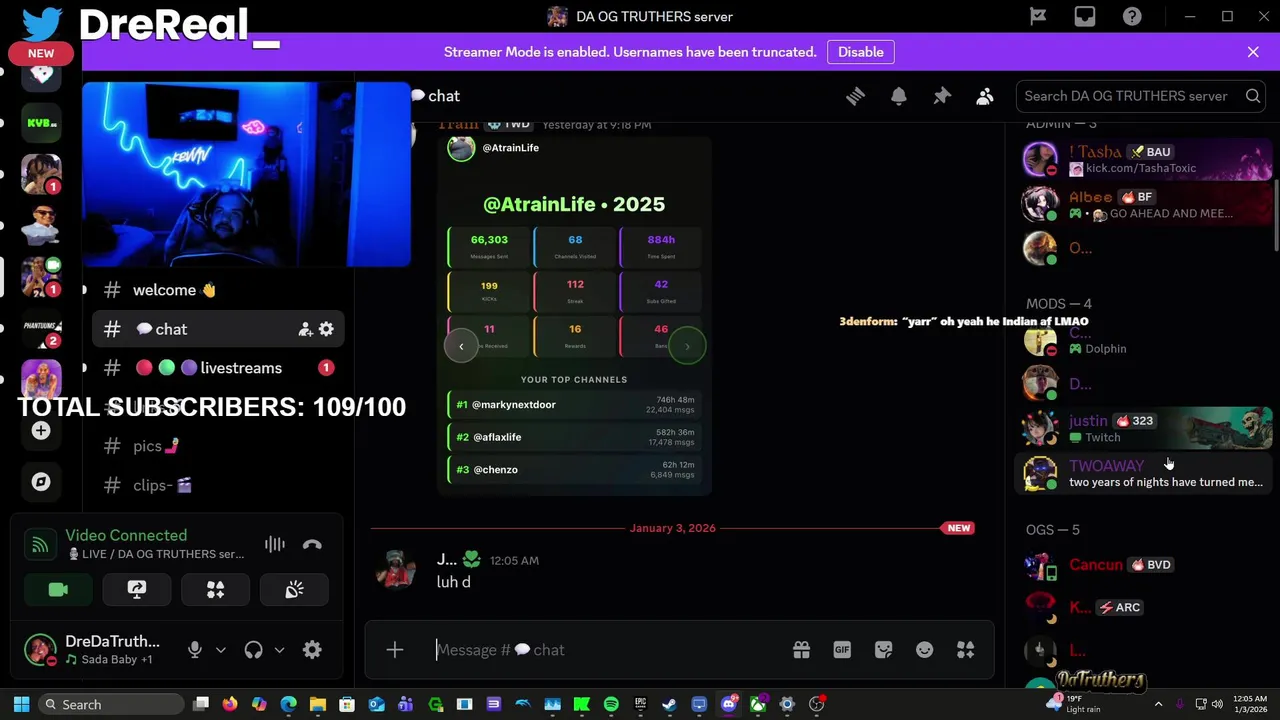The height and width of the screenshot is (720, 1280).
Task: Click #3 @chenzo top channel row
Action: point(574,470)
